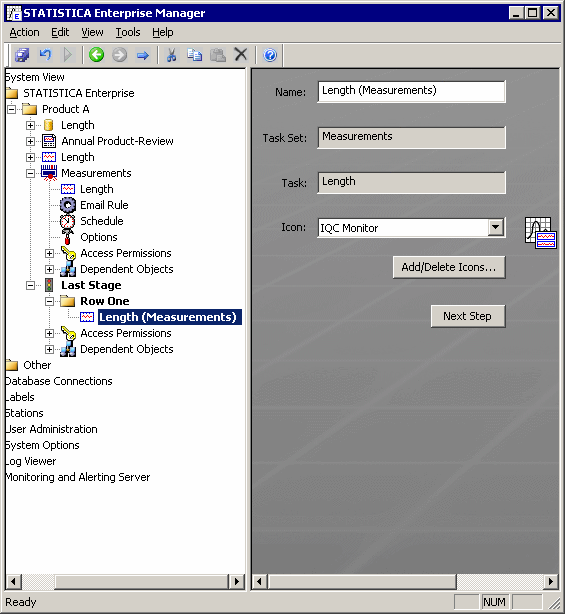Click the Copy toolbar icon
The width and height of the screenshot is (565, 614).
click(194, 55)
